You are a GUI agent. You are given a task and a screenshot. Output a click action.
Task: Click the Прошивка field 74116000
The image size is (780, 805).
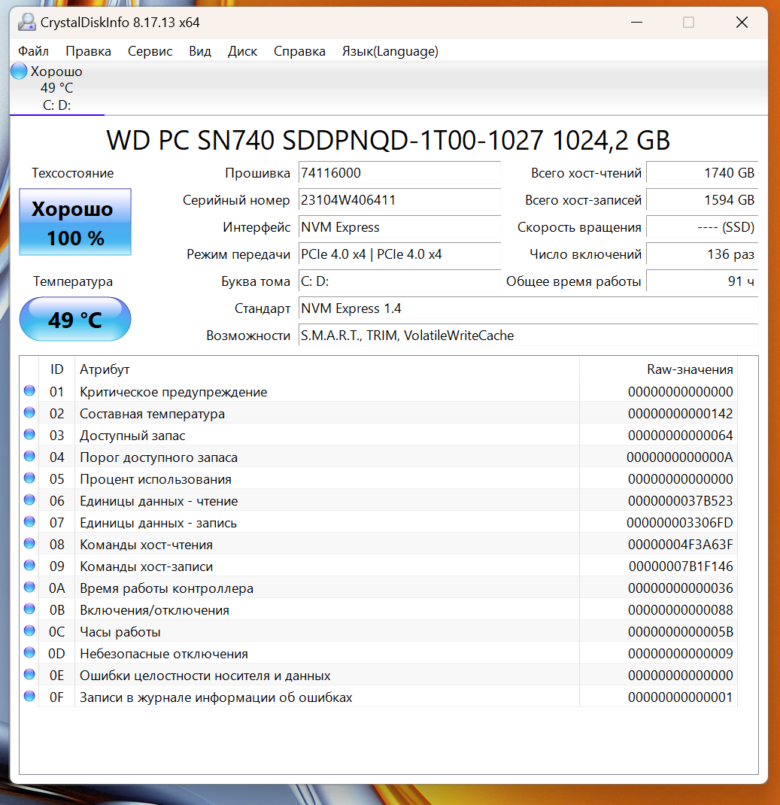pyautogui.click(x=399, y=173)
